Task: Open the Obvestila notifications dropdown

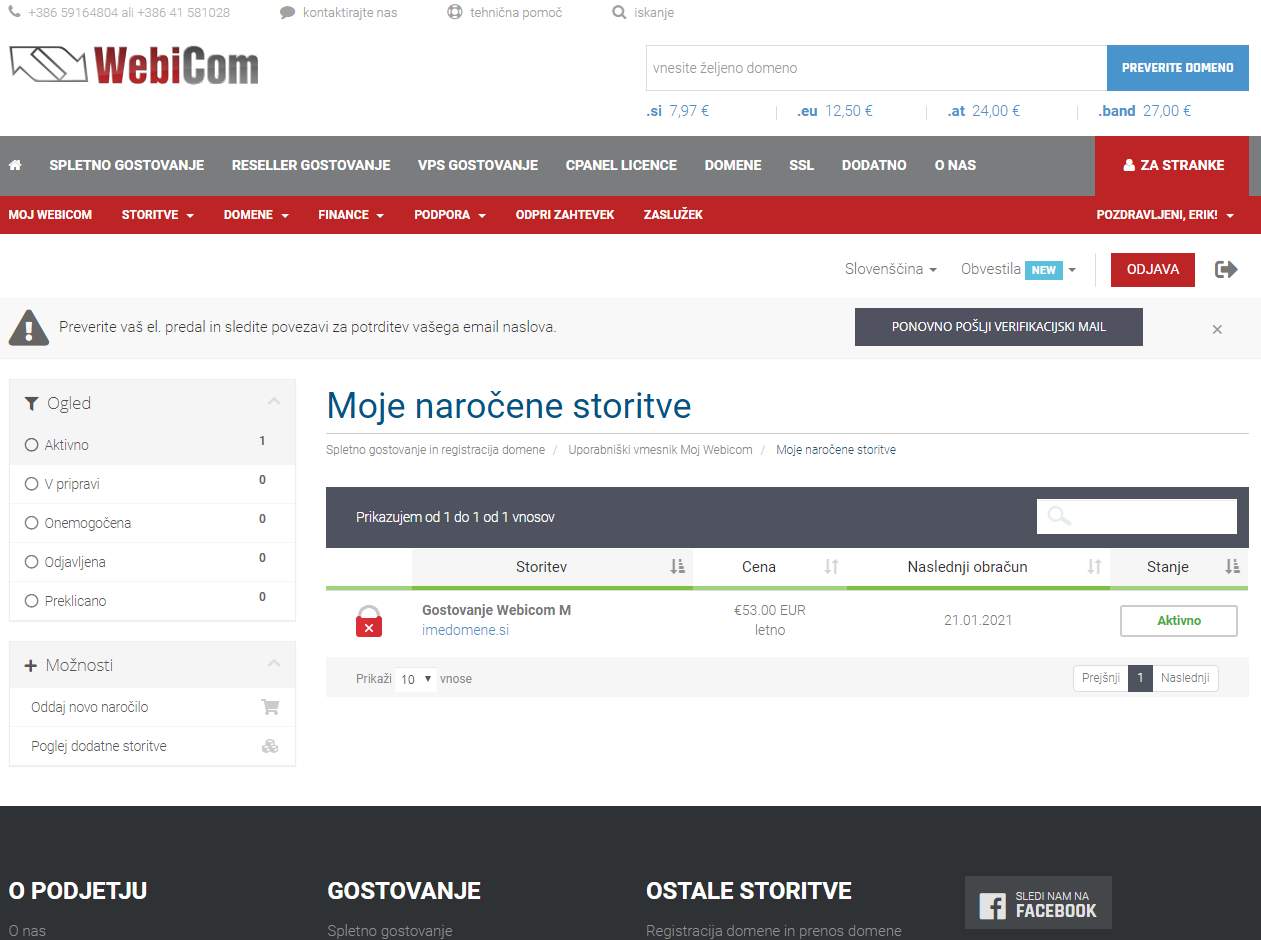Action: pos(1018,269)
